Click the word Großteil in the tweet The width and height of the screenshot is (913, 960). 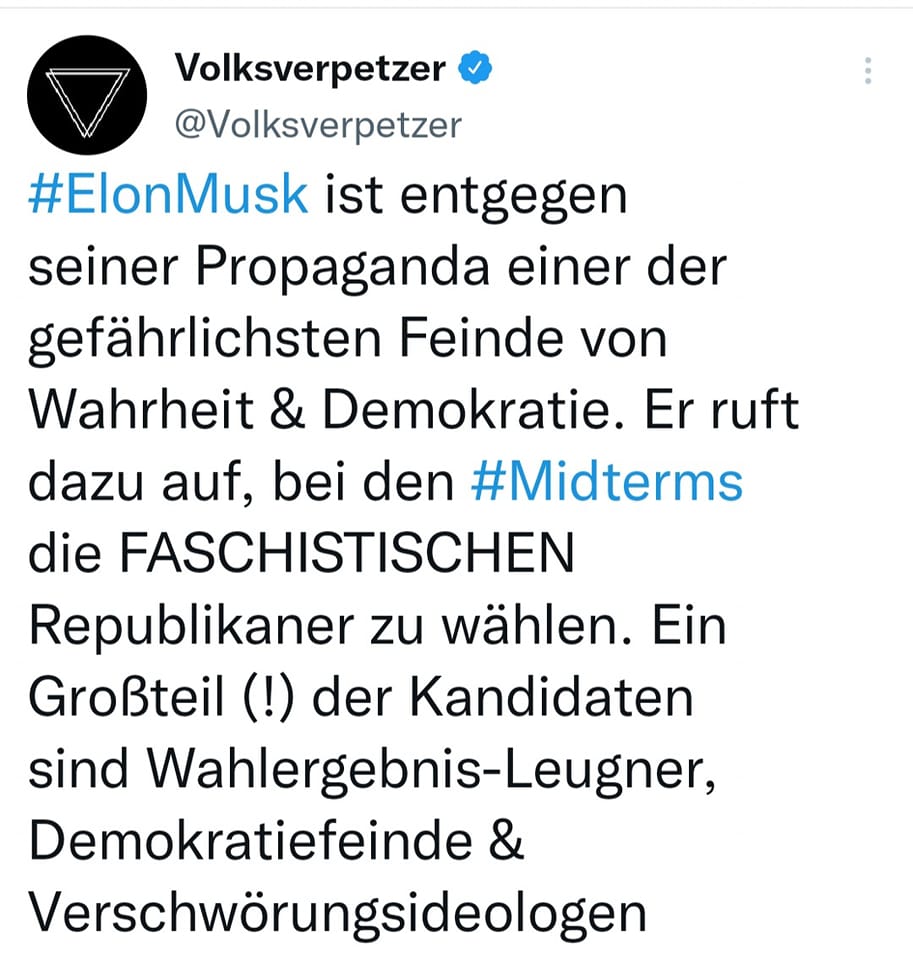coord(126,697)
